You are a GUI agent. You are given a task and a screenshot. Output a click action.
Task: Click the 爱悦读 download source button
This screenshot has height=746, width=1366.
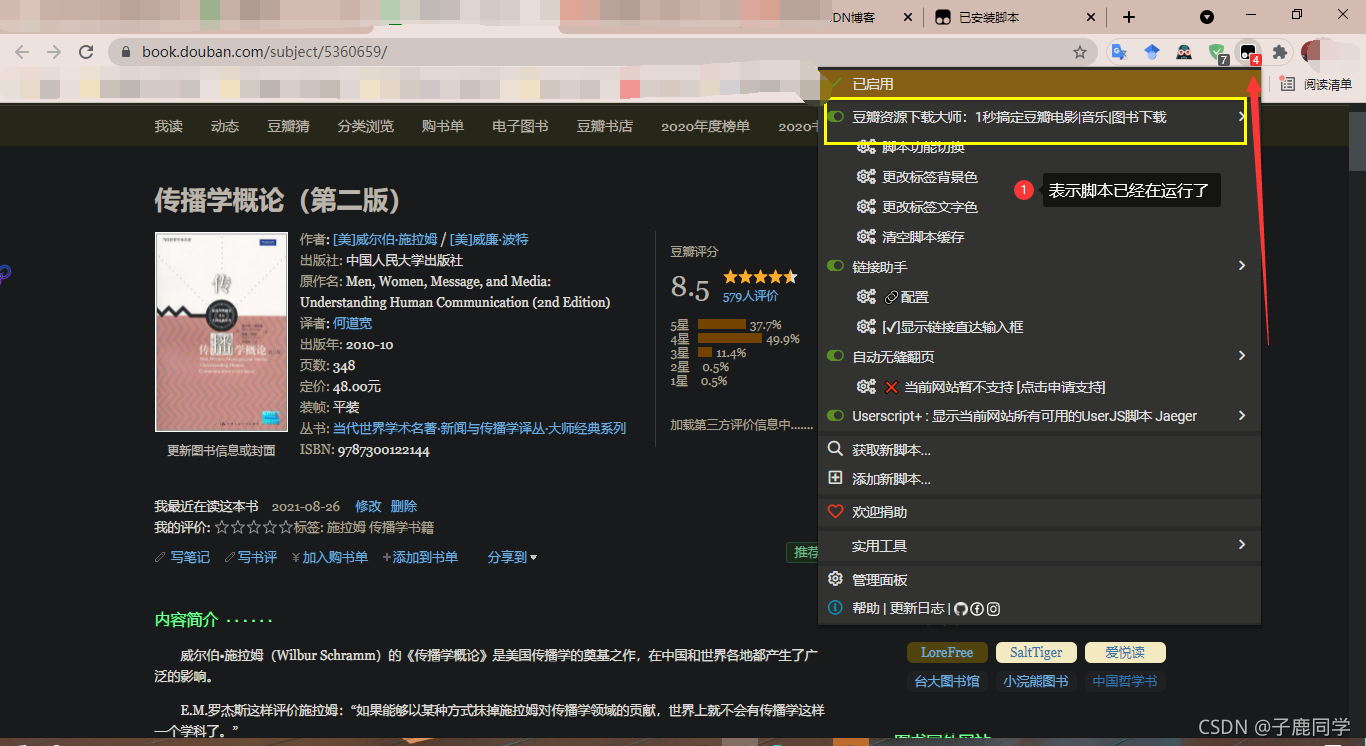pyautogui.click(x=1125, y=653)
